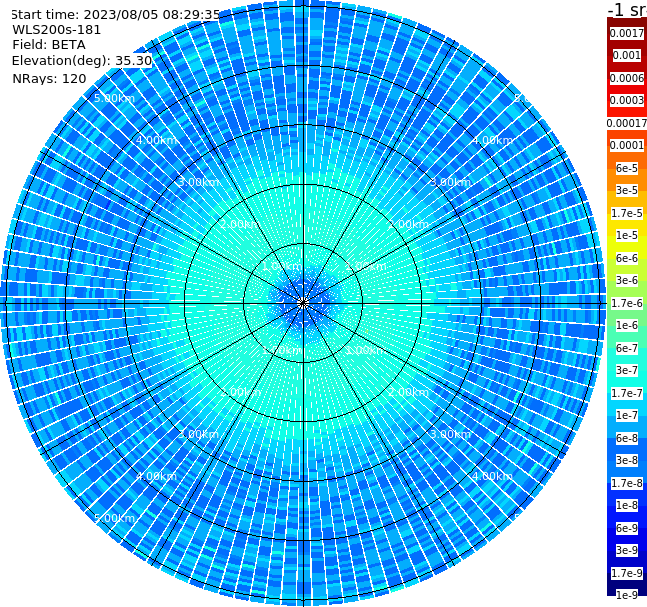Select the 3e-6 colorbar label

click(627, 280)
